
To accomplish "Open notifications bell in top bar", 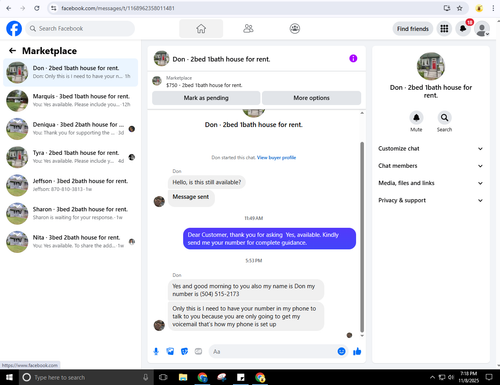I will [x=463, y=29].
